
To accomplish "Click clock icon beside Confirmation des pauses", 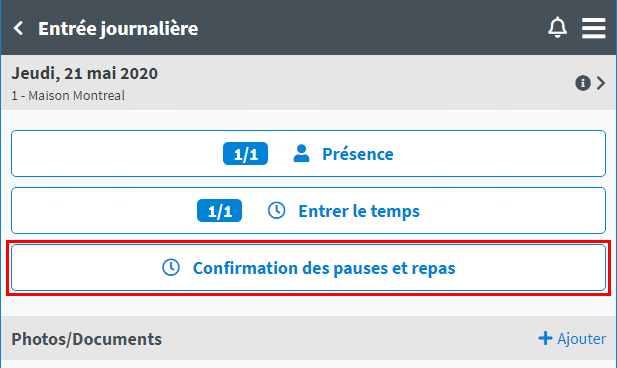I will click(171, 268).
